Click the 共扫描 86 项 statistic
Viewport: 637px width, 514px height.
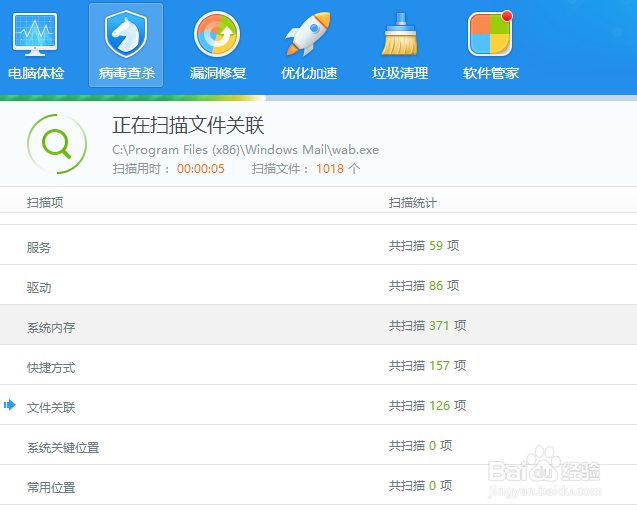click(424, 286)
